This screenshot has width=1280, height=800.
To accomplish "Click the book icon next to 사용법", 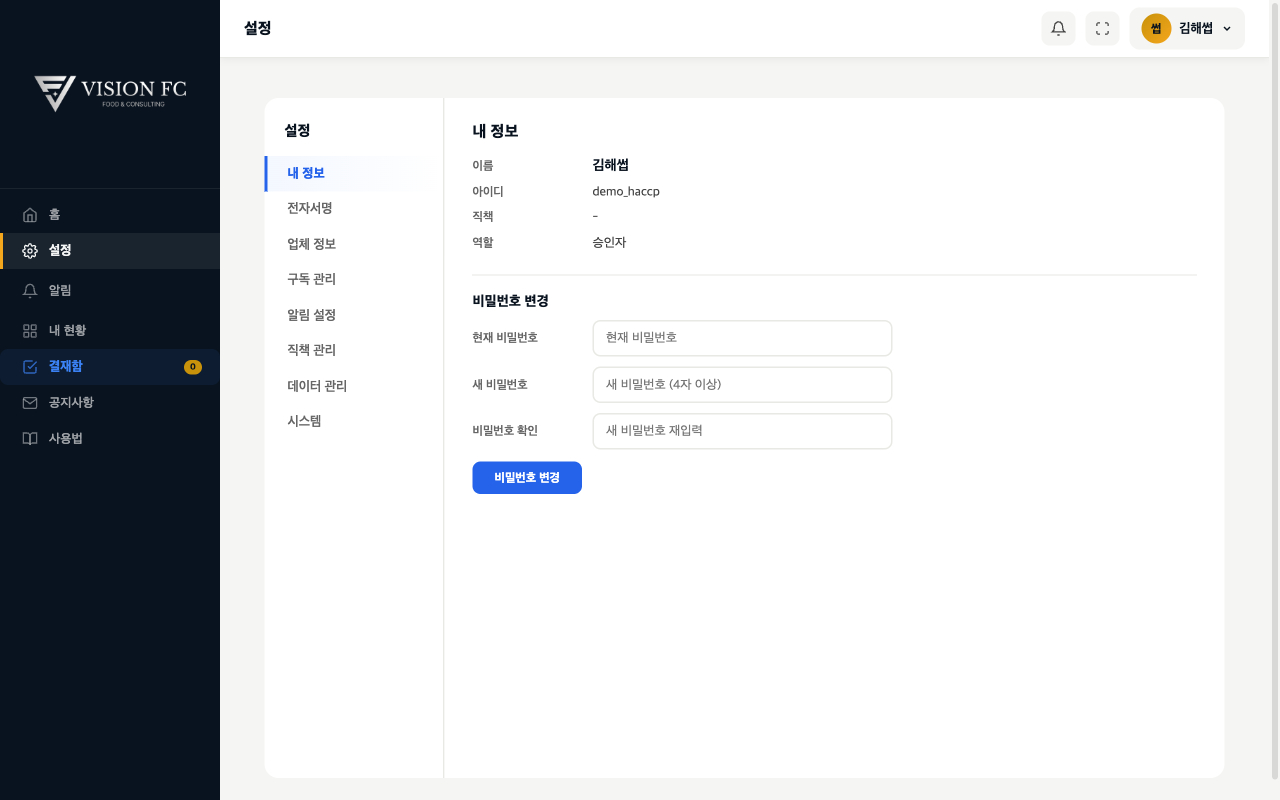I will click(30, 439).
